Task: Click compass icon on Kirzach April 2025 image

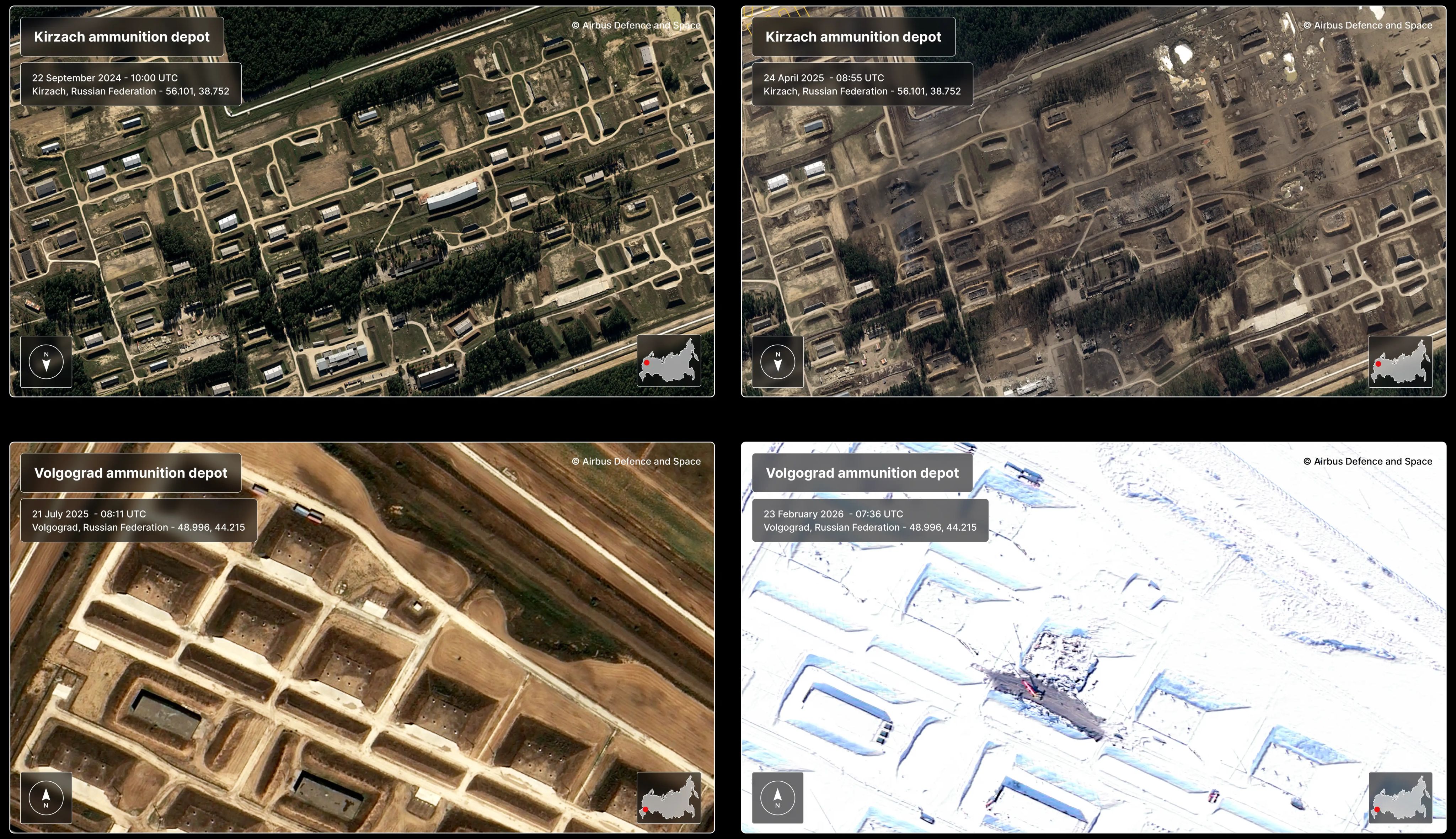Action: 777,362
